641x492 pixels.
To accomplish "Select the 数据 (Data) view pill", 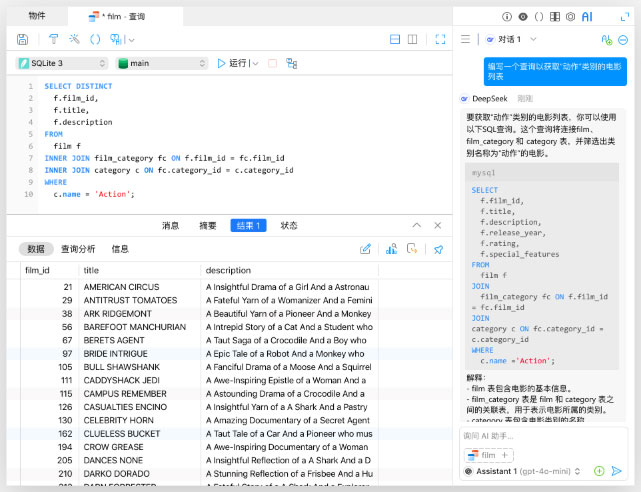I will pyautogui.click(x=36, y=249).
